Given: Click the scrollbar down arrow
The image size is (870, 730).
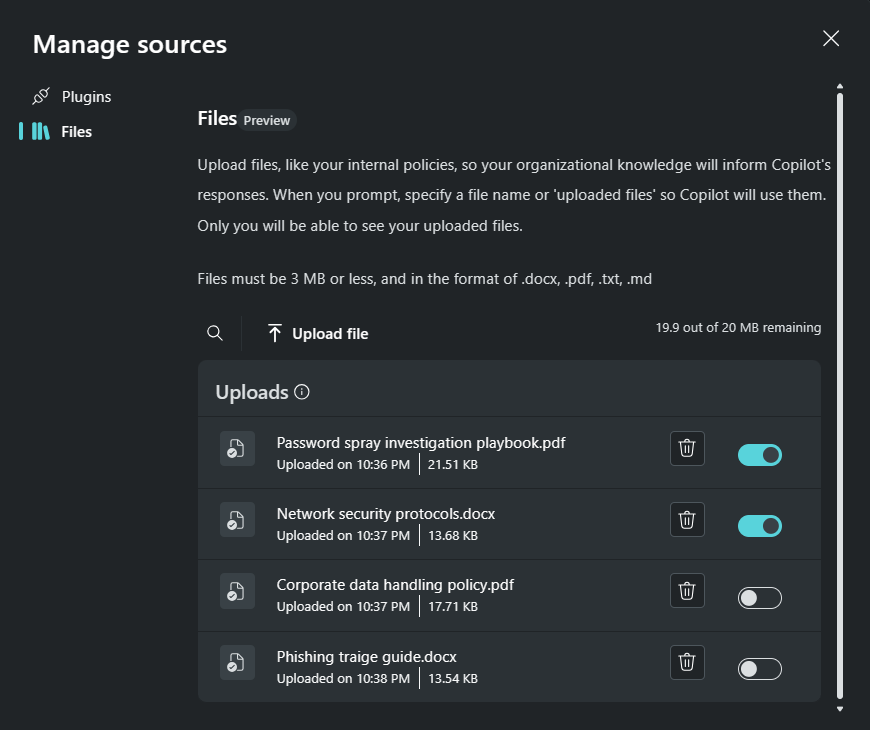Looking at the screenshot, I should pyautogui.click(x=840, y=709).
